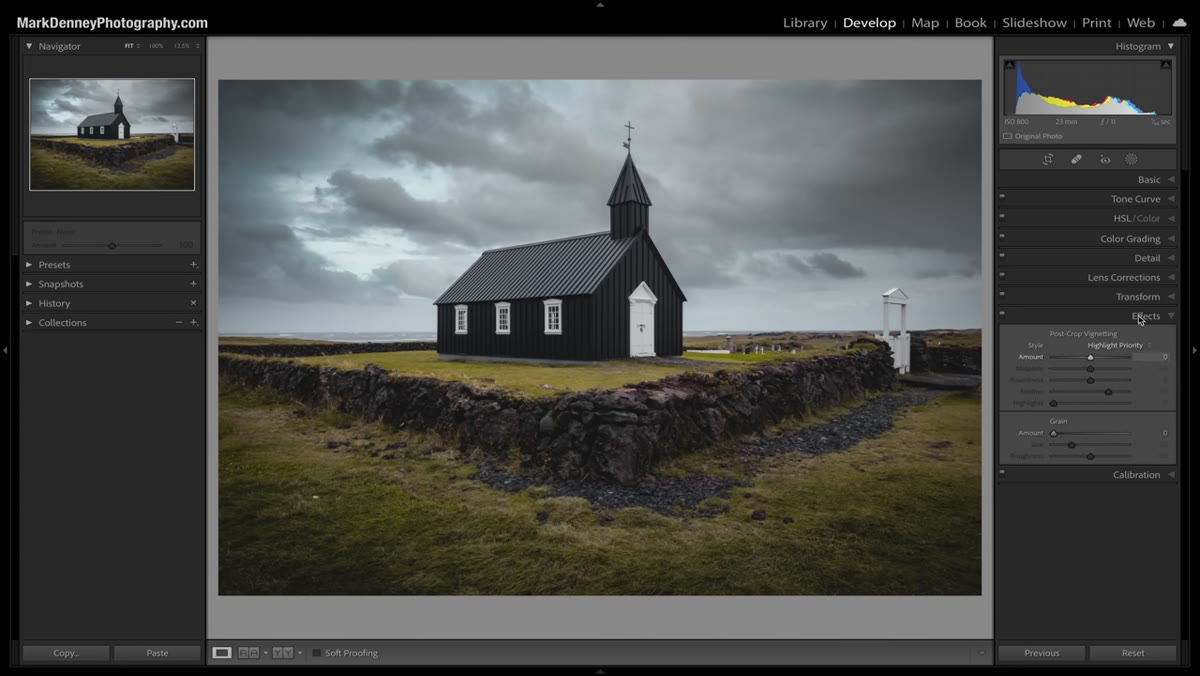Click the cloud sync status icon

coord(1180,22)
